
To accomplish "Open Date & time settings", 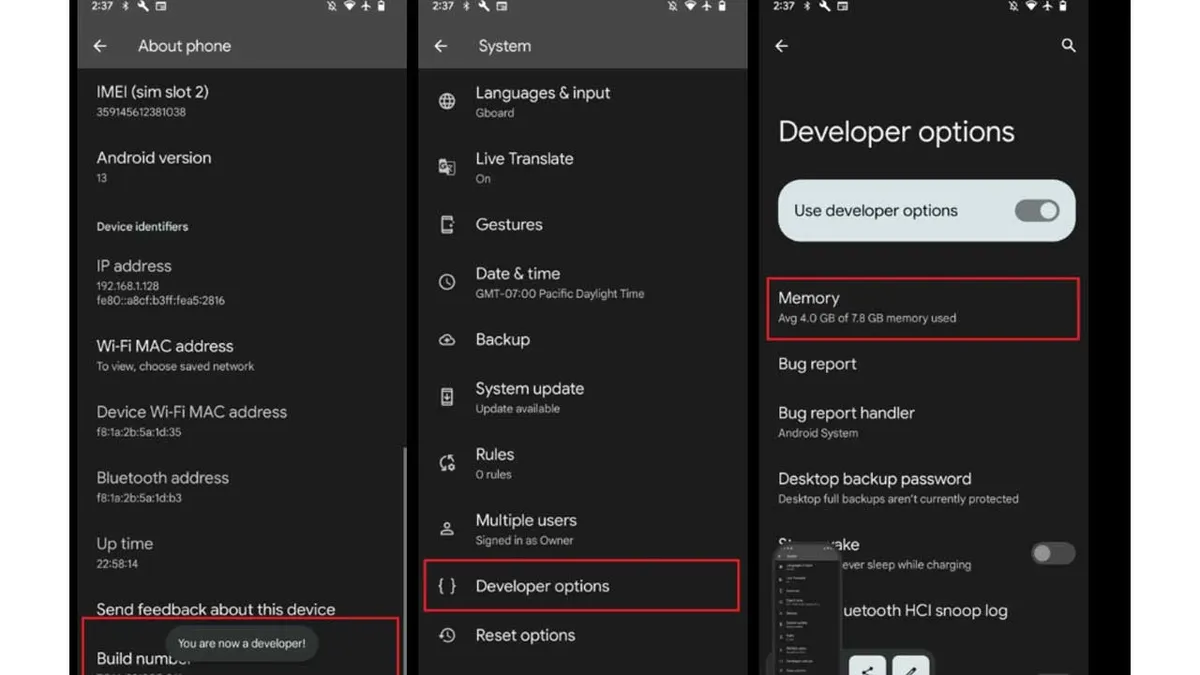I will coord(583,282).
